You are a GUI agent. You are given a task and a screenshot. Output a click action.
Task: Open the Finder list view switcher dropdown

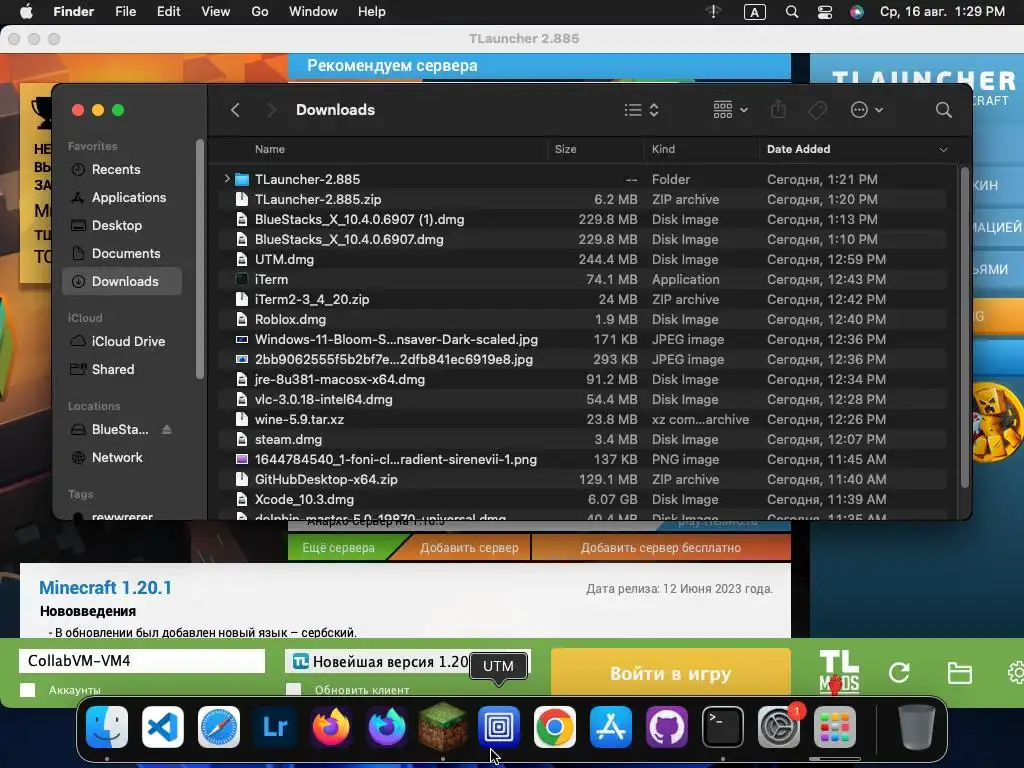click(641, 110)
